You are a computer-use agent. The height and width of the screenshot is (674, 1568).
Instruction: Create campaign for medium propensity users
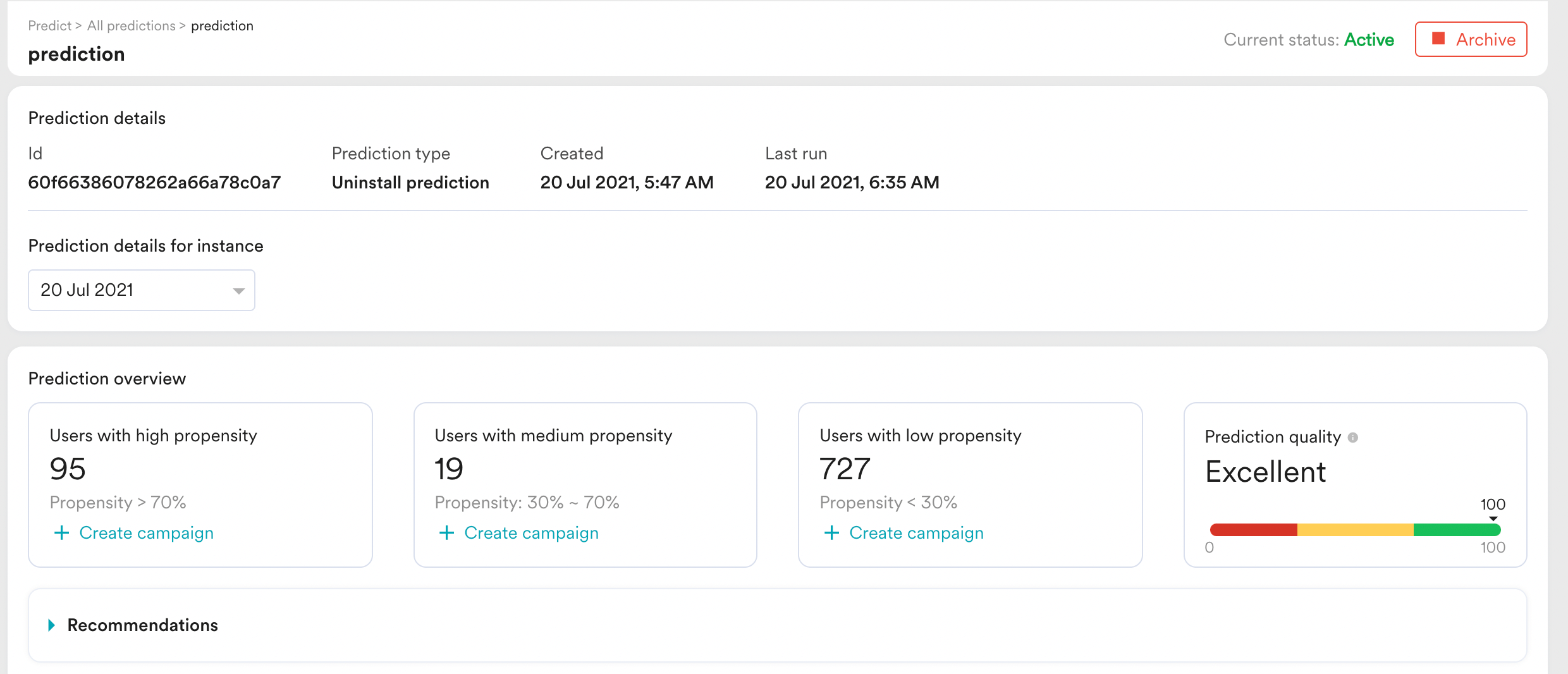531,533
